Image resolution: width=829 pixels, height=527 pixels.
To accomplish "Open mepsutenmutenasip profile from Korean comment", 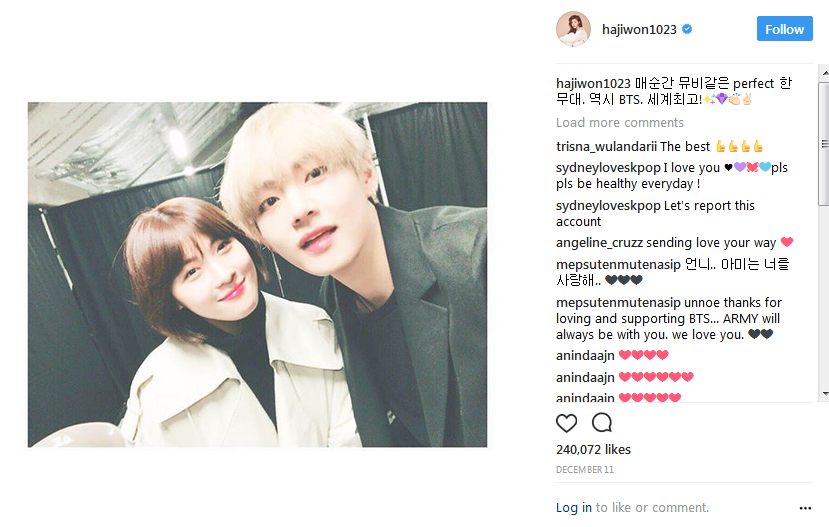I will (x=618, y=264).
